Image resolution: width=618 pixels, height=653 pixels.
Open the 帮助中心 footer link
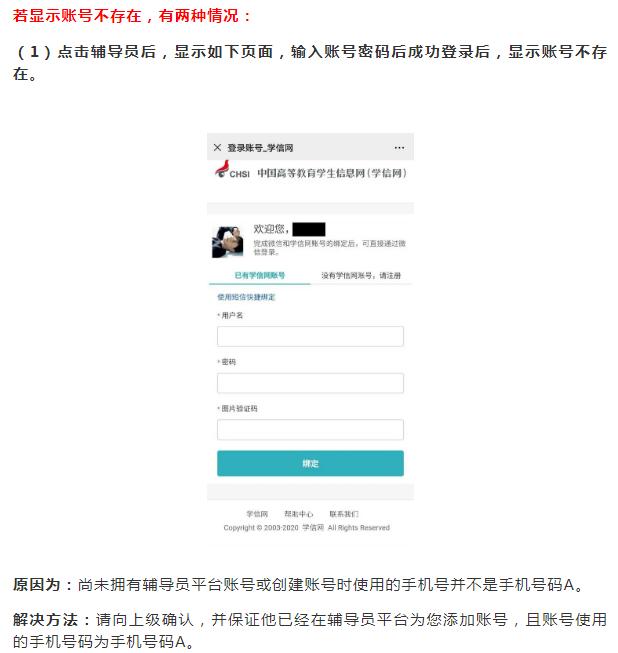pos(299,514)
